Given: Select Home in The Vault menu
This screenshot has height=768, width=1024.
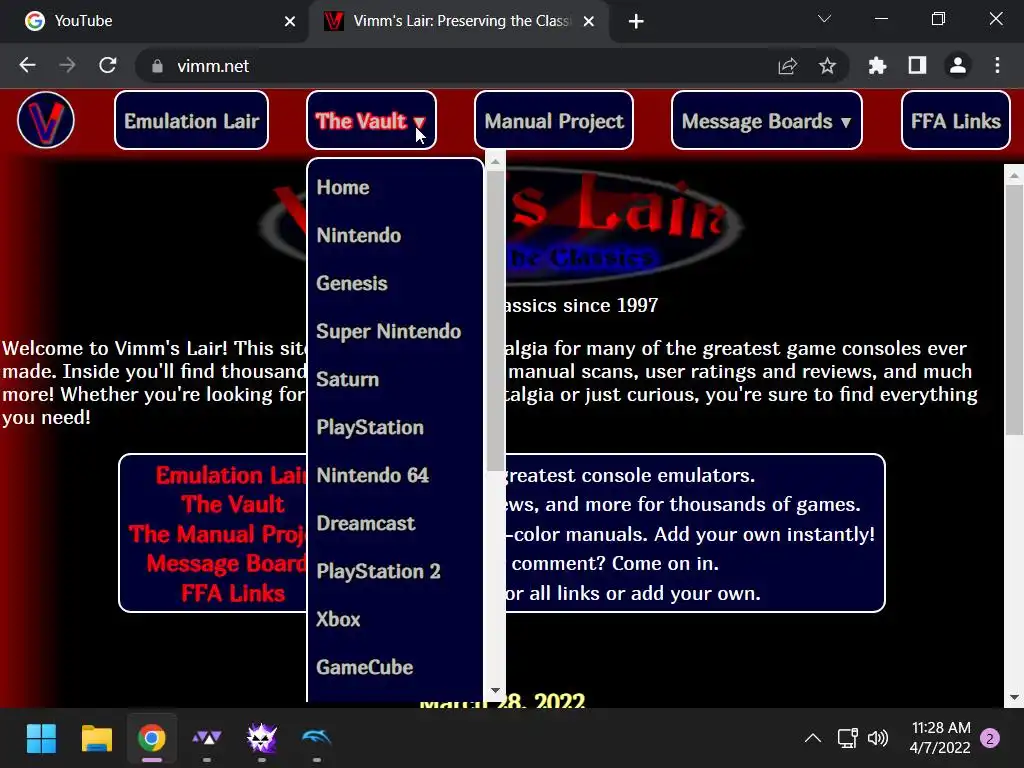Looking at the screenshot, I should pyautogui.click(x=394, y=187).
